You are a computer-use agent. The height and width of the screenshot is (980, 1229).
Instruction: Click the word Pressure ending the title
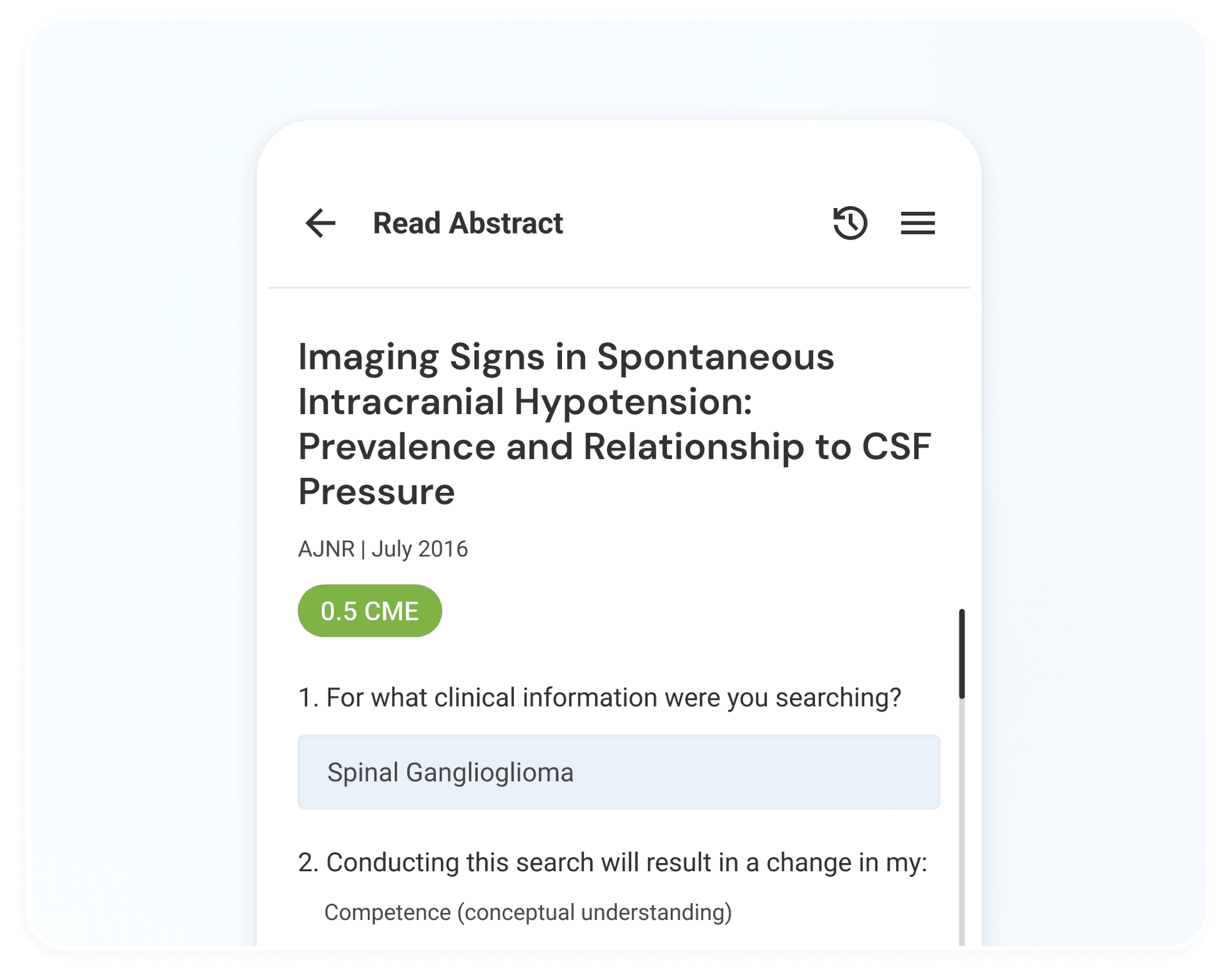click(376, 492)
